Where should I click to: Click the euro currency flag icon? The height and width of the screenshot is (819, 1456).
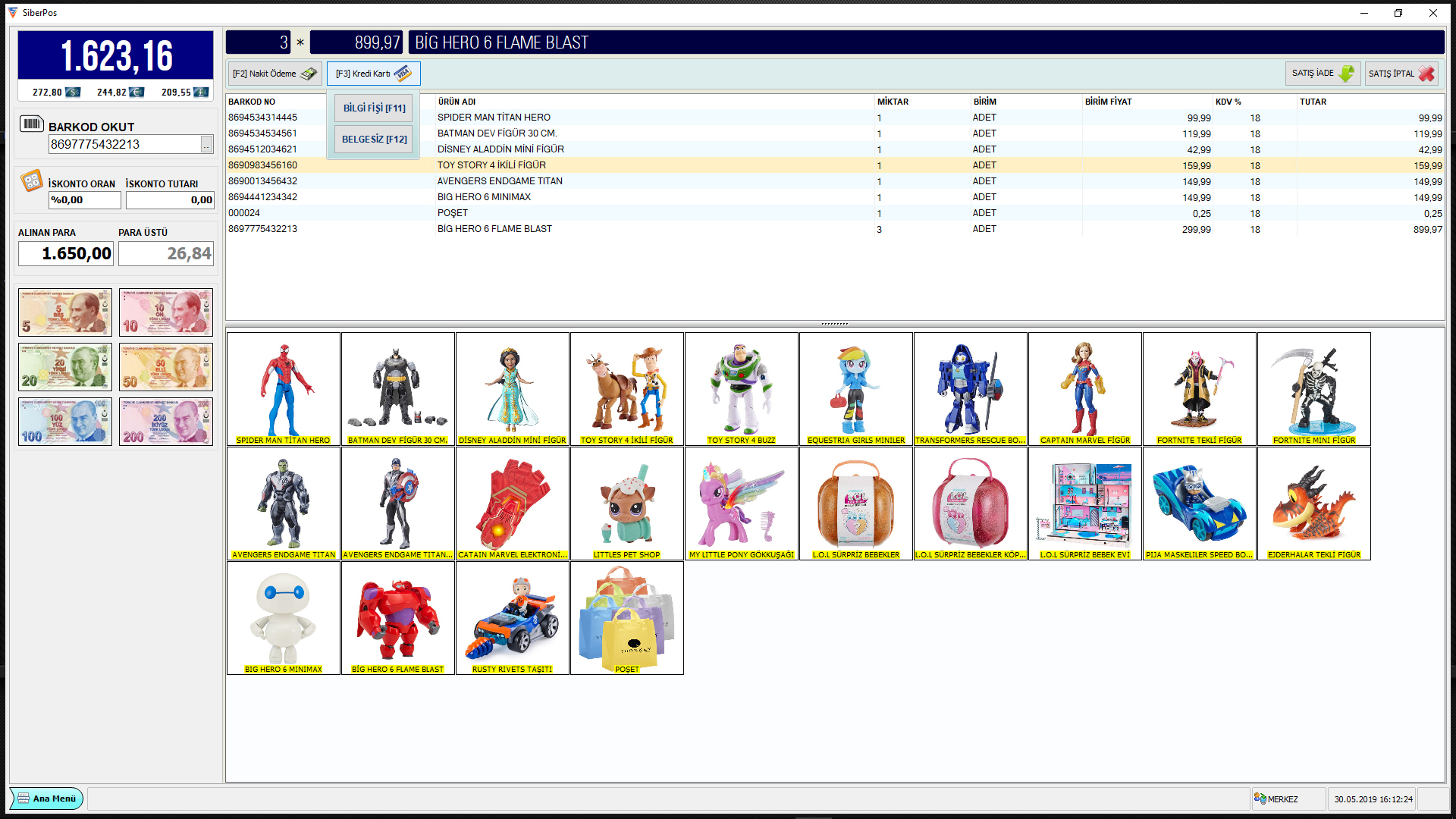pyautogui.click(x=136, y=92)
